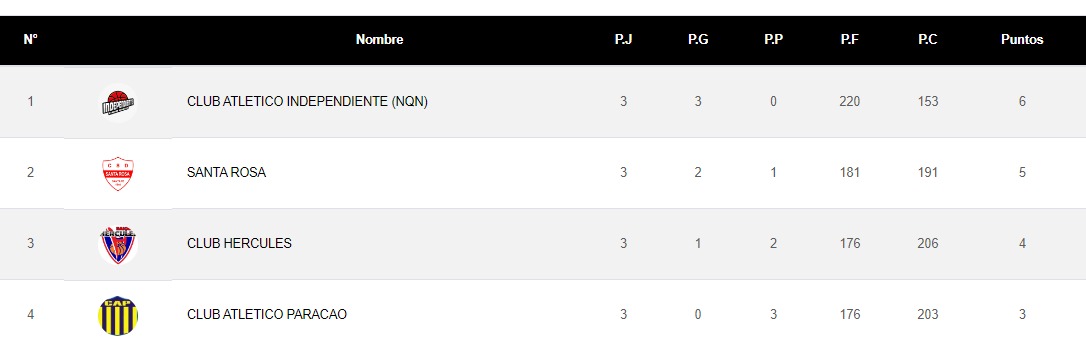The height and width of the screenshot is (361, 1086).
Task: Open the Club Hercules crest logo
Action: click(118, 245)
